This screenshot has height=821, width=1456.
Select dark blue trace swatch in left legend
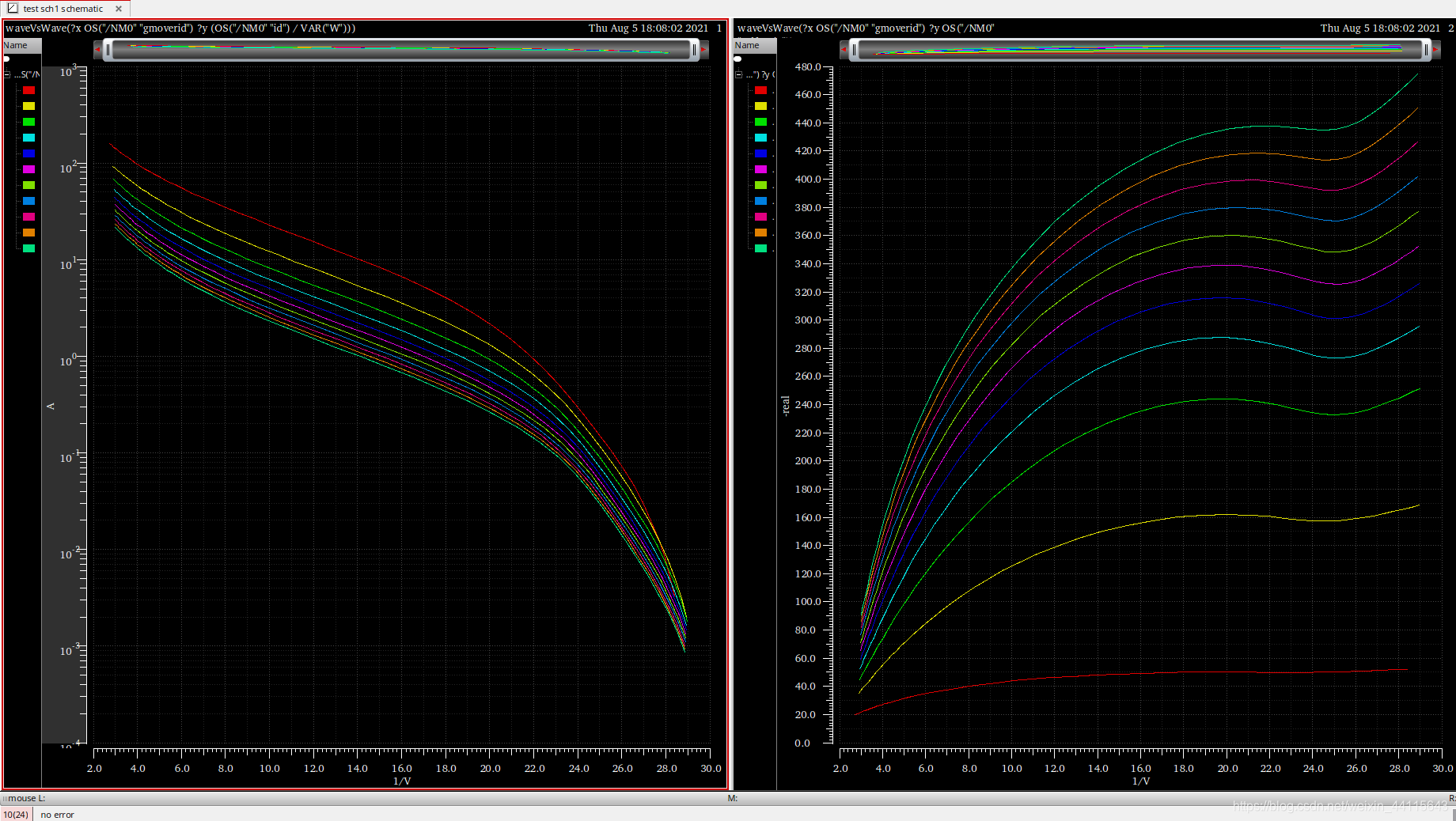[28, 153]
